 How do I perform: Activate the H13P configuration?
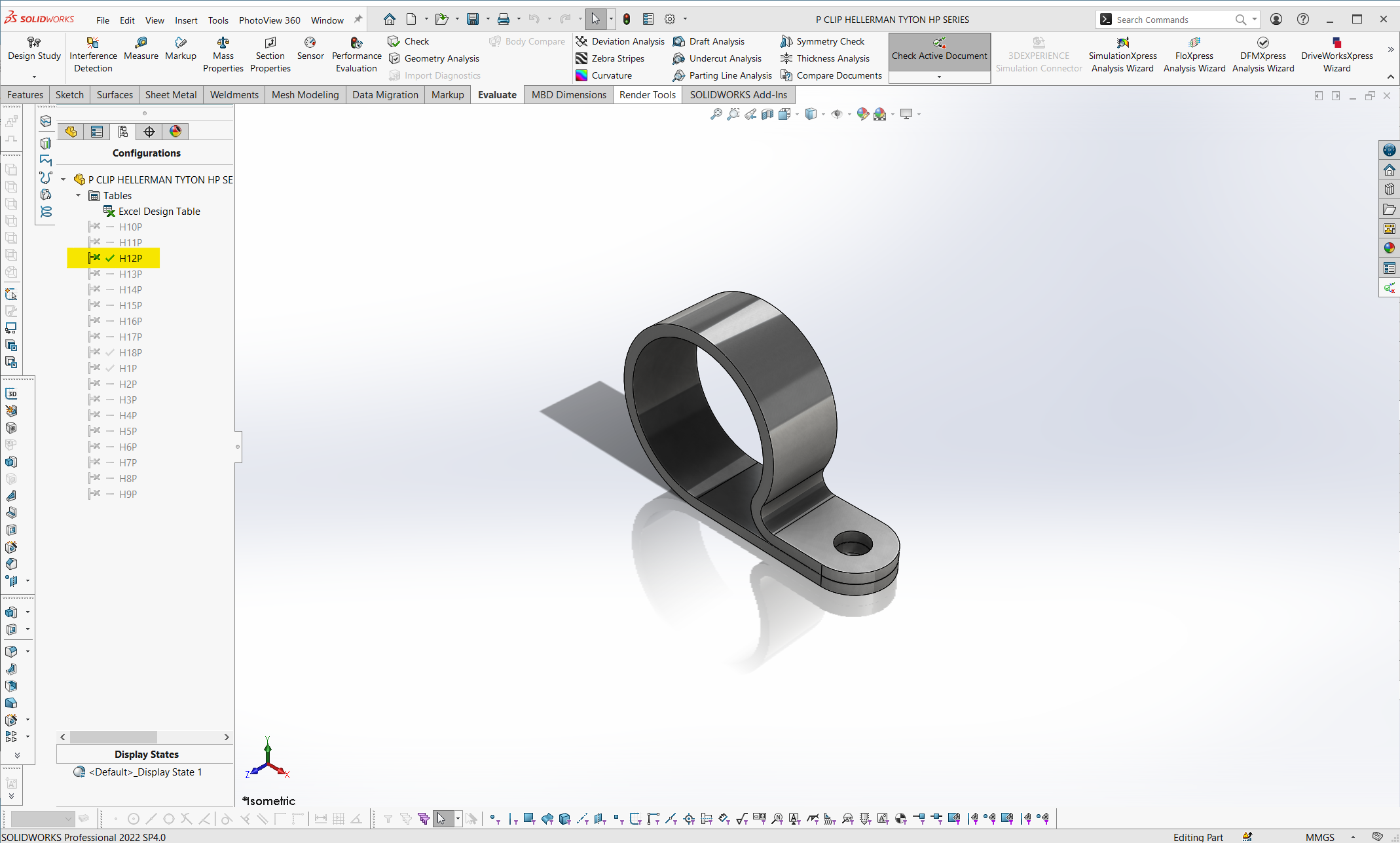[x=130, y=274]
